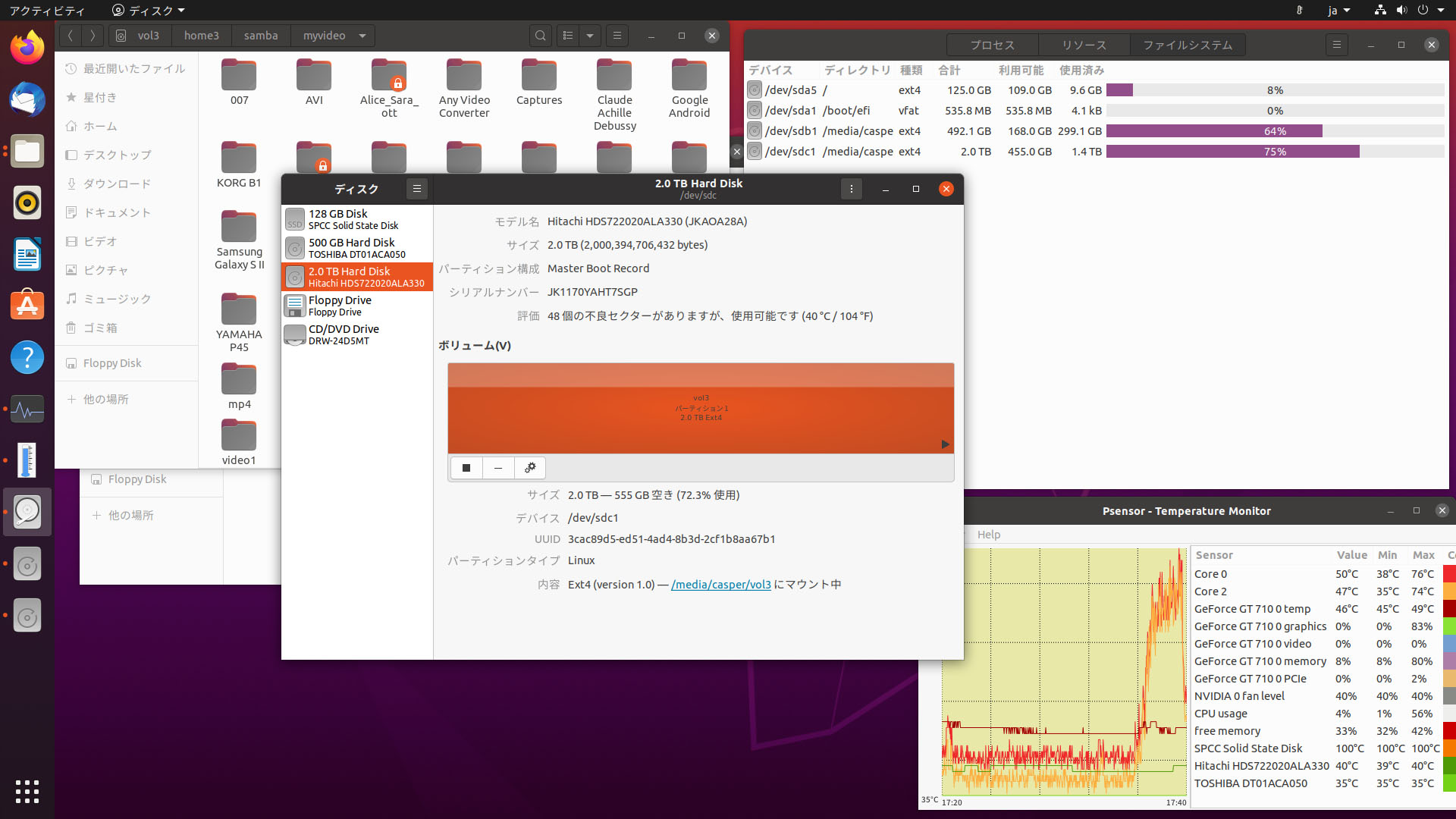Viewport: 1456px width, 819px height.
Task: Open Disks application hamburger menu
Action: click(x=417, y=189)
